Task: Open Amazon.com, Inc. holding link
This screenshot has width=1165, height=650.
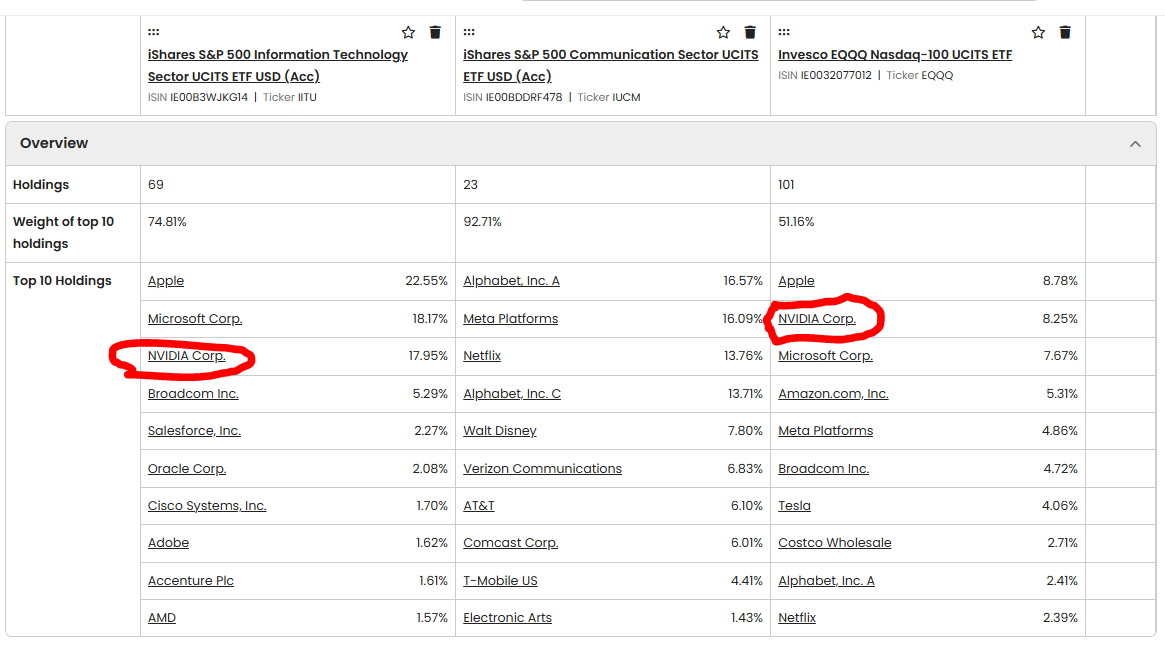Action: click(833, 394)
